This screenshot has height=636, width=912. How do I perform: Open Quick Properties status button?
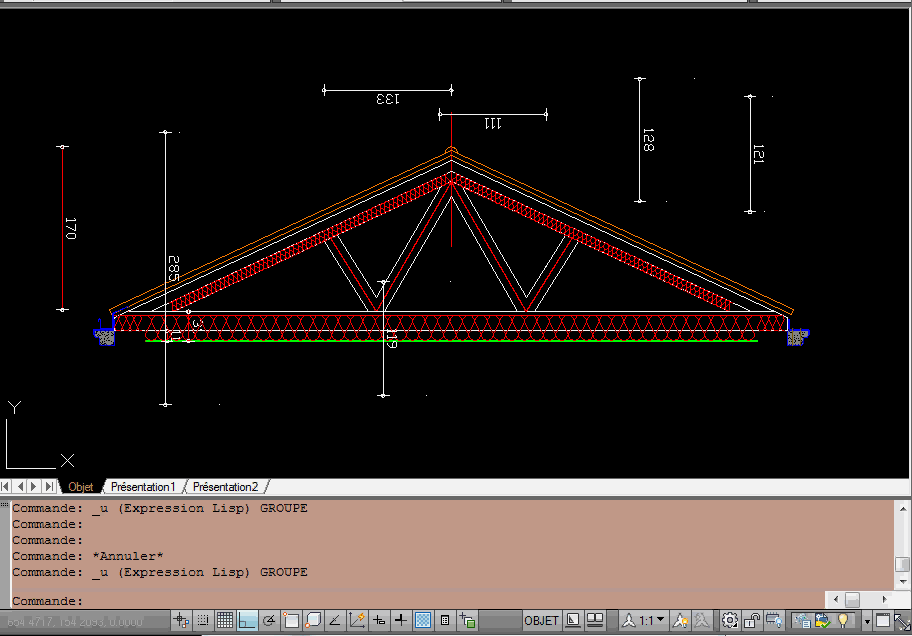[445, 621]
